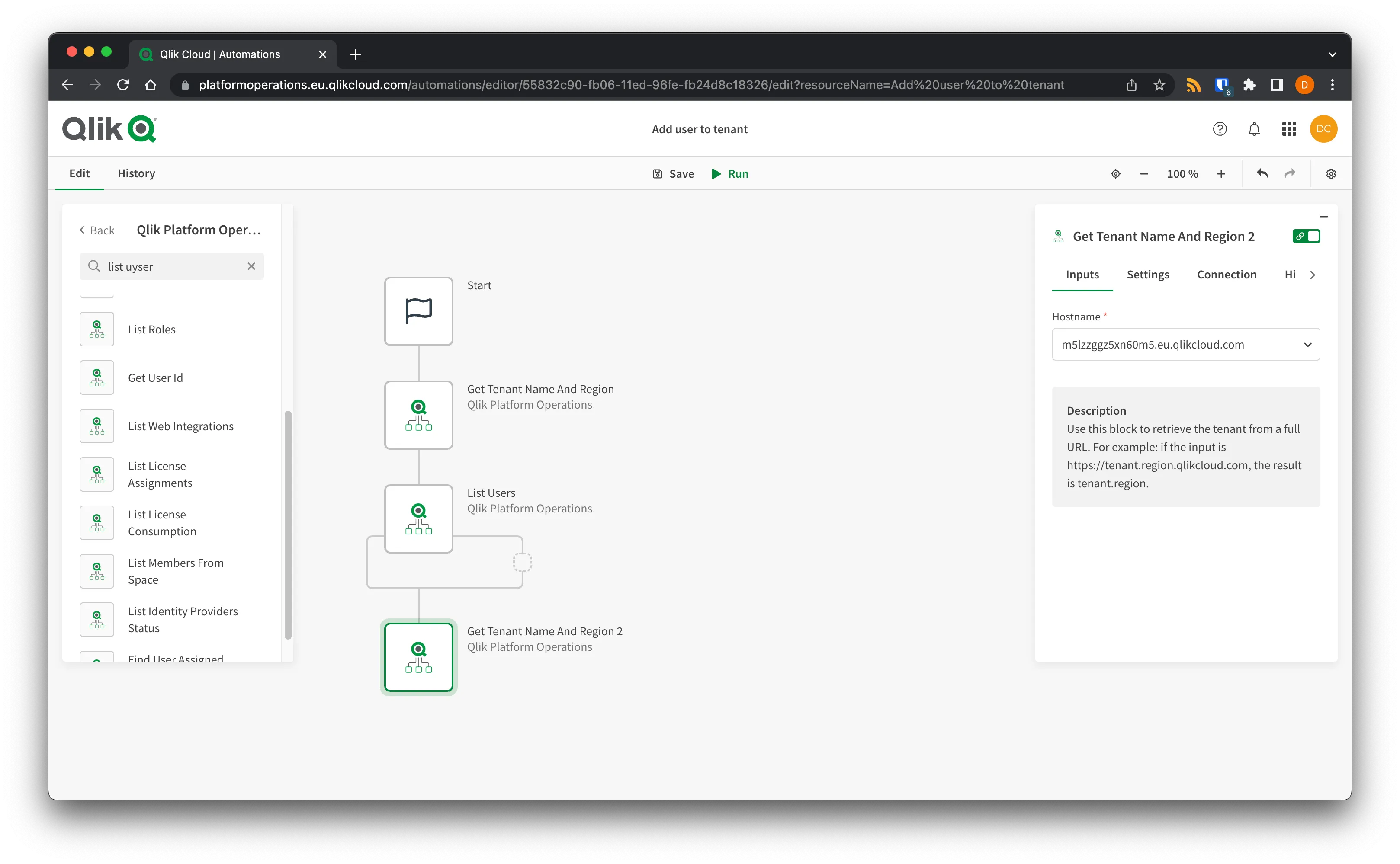The image size is (1400, 864).
Task: Clear the search field with the X
Action: tap(251, 266)
